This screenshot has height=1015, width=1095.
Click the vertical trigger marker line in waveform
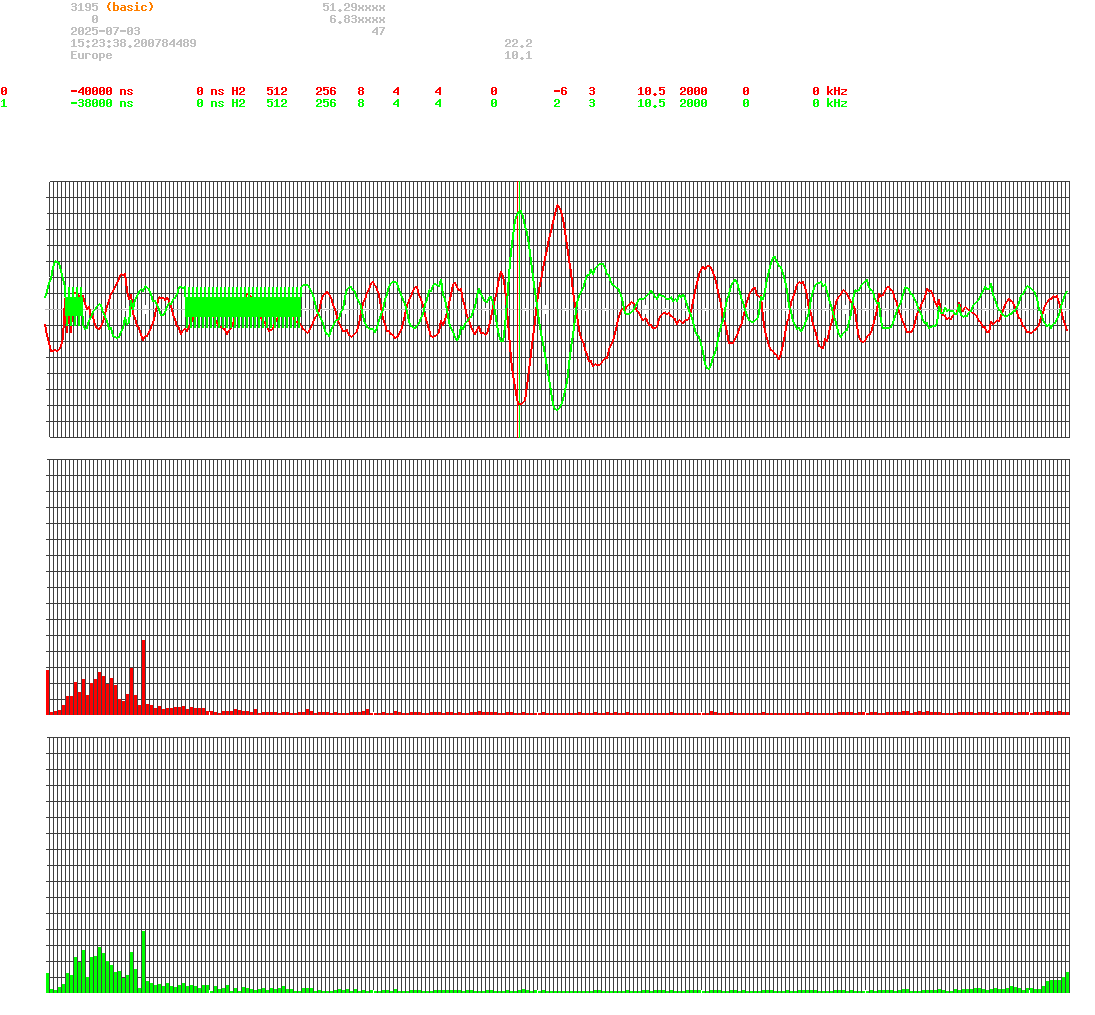click(x=518, y=309)
